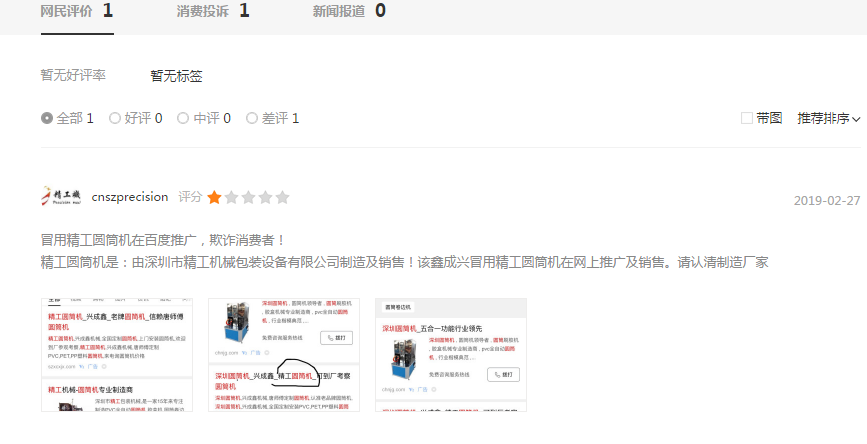867x444 pixels.
Task: Enable the 带图 checkbox
Action: [747, 118]
